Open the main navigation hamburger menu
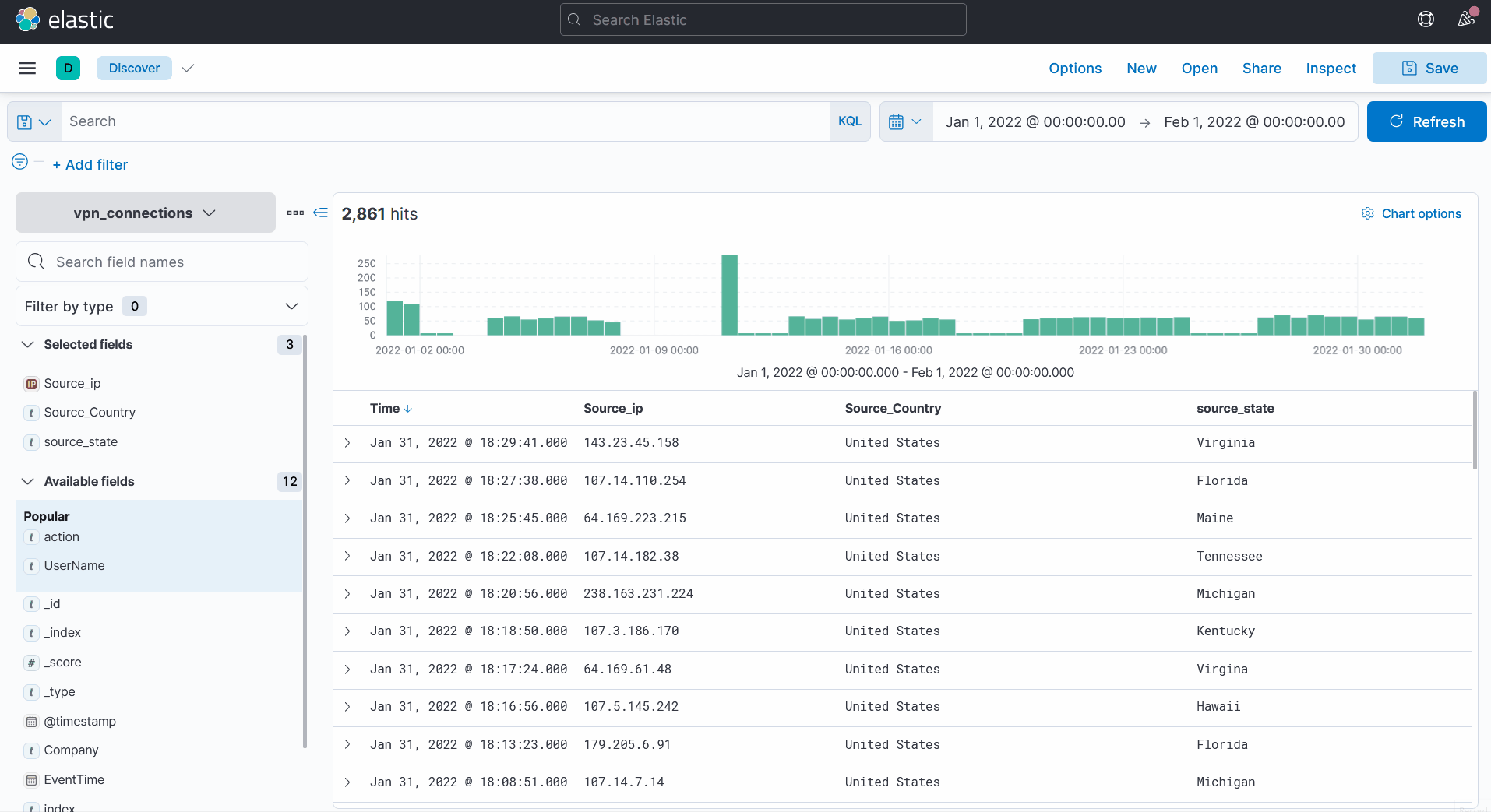Viewport: 1491px width, 812px height. (27, 69)
